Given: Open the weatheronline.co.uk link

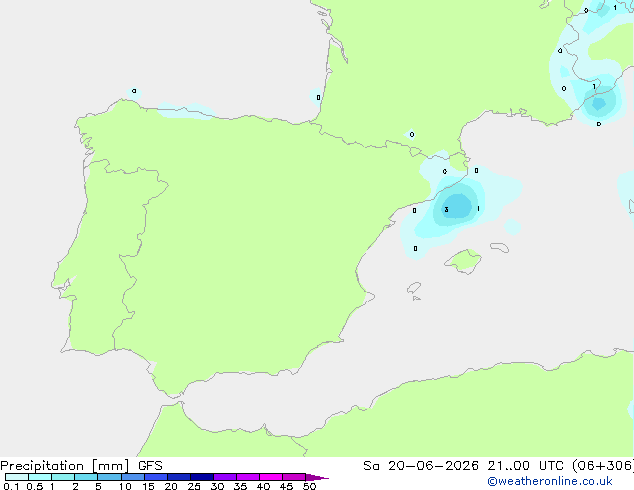Looking at the screenshot, I should click(x=550, y=481).
